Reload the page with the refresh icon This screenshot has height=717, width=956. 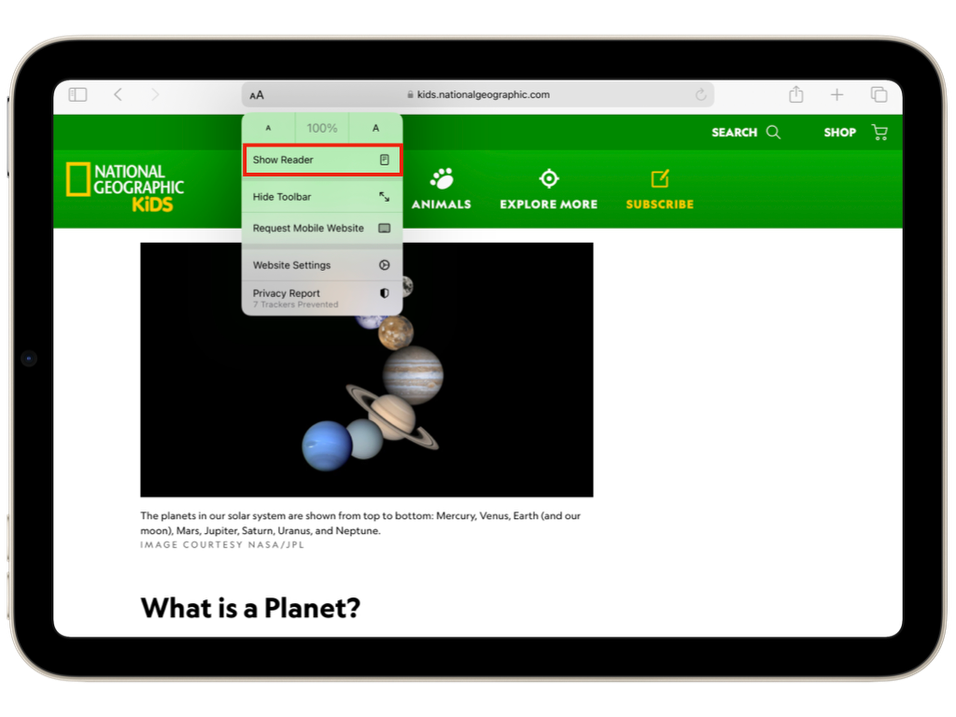click(701, 95)
